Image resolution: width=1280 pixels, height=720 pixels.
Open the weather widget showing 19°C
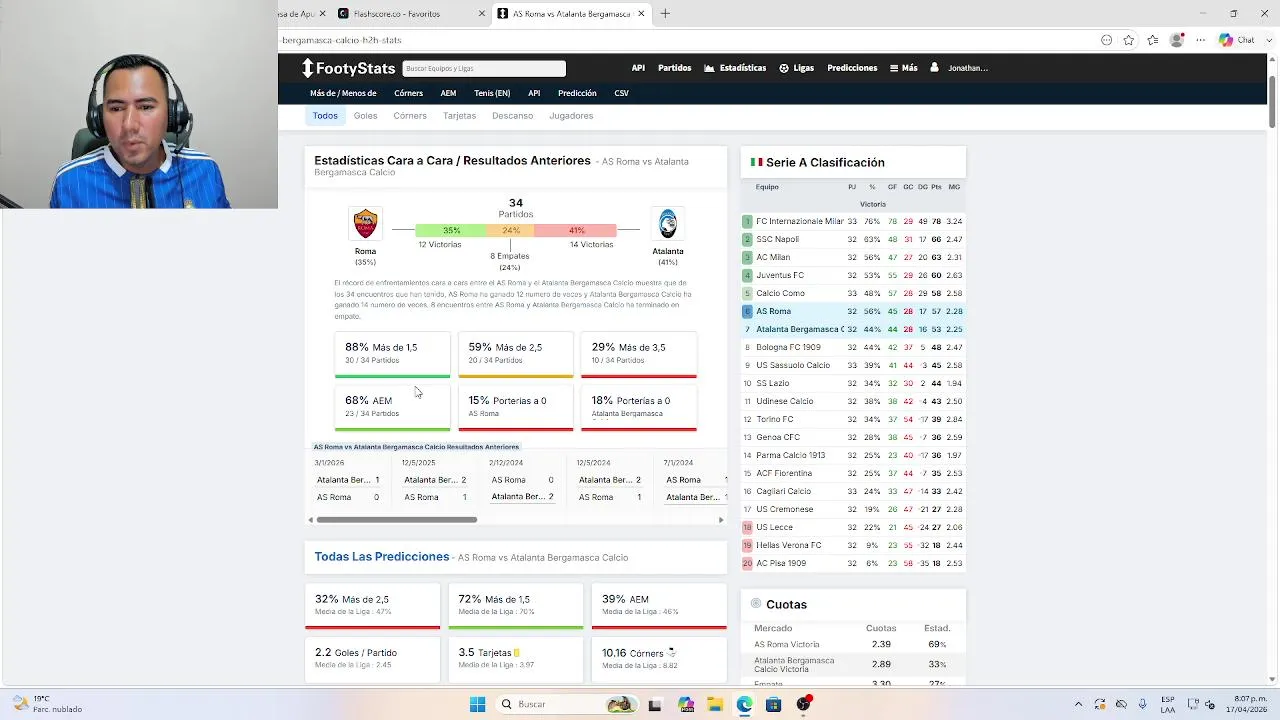[45, 704]
